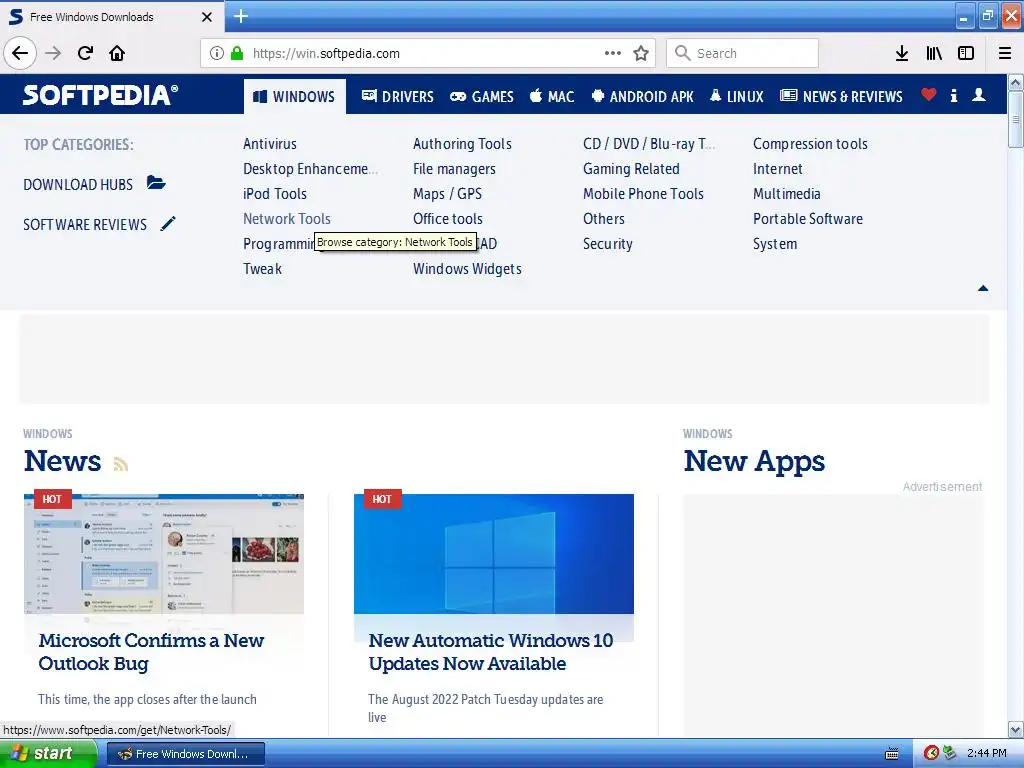Go to the Linux section
This screenshot has width=1024, height=768.
tap(737, 97)
